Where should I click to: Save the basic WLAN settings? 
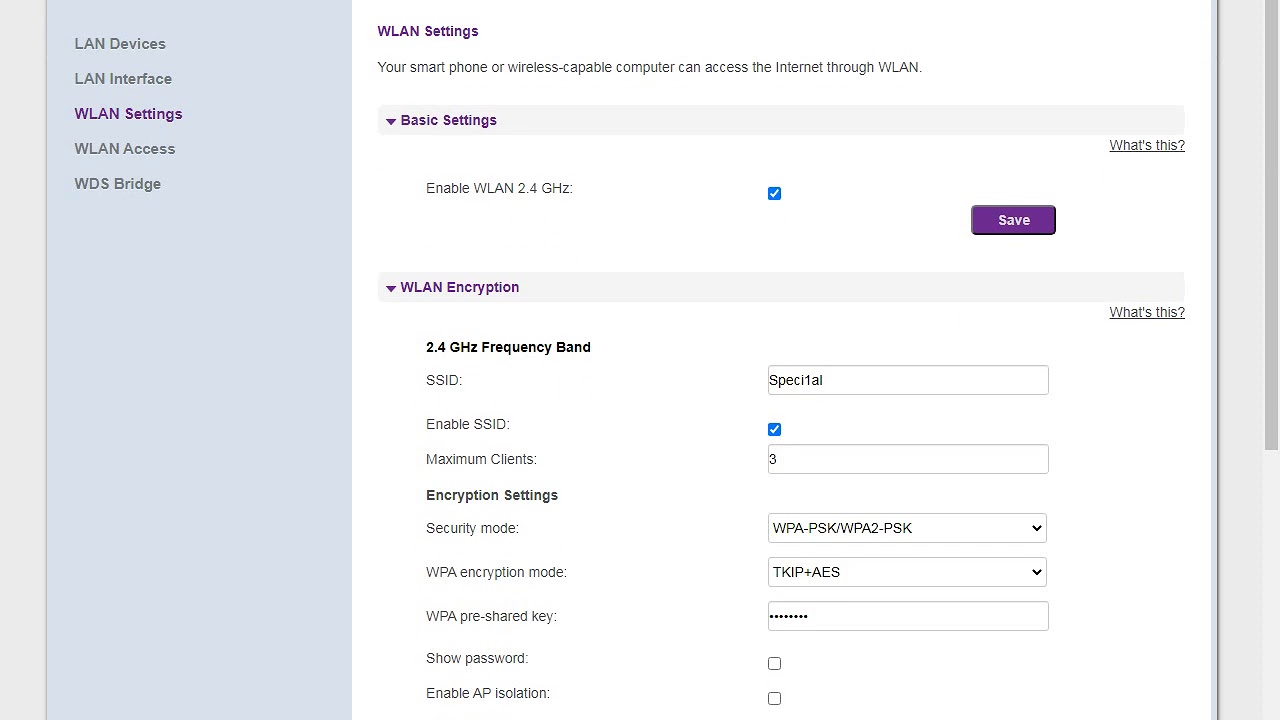coord(1013,220)
